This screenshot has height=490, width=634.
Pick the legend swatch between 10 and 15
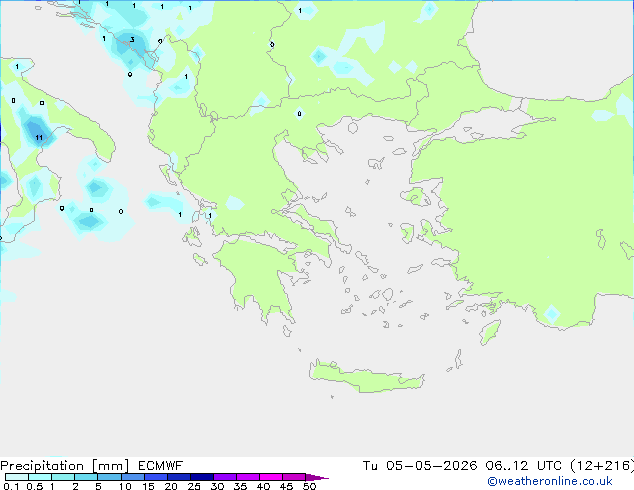coord(132,477)
